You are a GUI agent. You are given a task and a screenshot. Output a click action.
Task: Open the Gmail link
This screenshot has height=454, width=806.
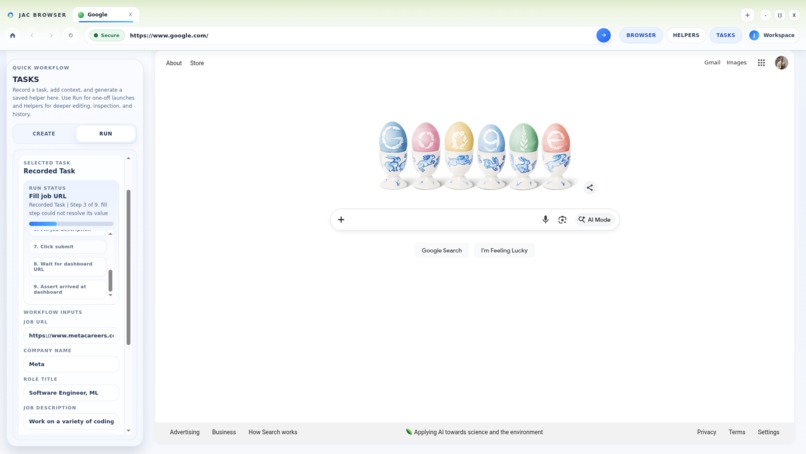click(712, 63)
